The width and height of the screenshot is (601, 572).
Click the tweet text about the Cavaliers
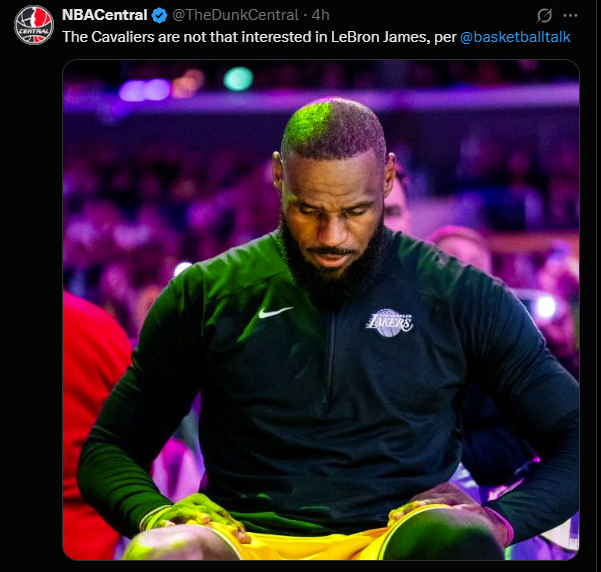tap(316, 37)
